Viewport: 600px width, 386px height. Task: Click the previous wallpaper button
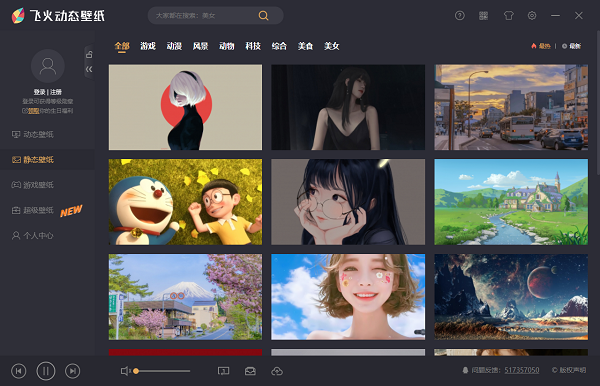19,371
